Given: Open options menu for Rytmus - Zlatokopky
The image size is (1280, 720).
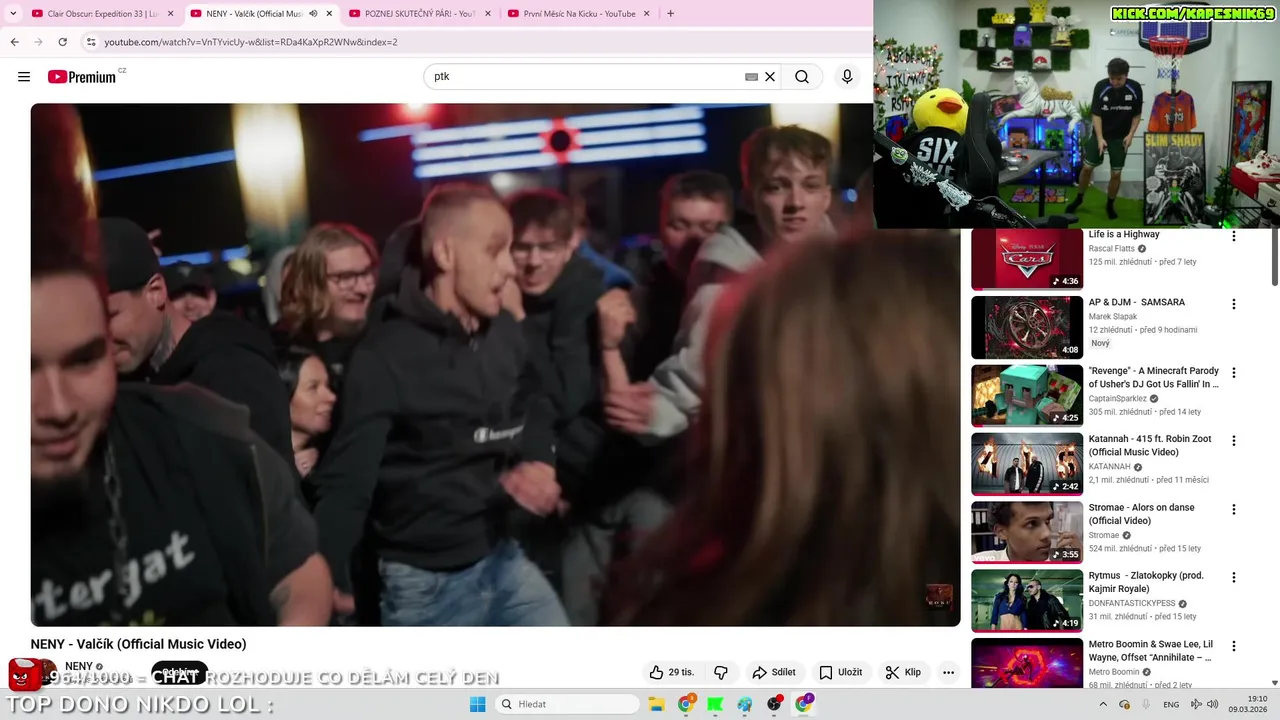Looking at the screenshot, I should coord(1233,577).
